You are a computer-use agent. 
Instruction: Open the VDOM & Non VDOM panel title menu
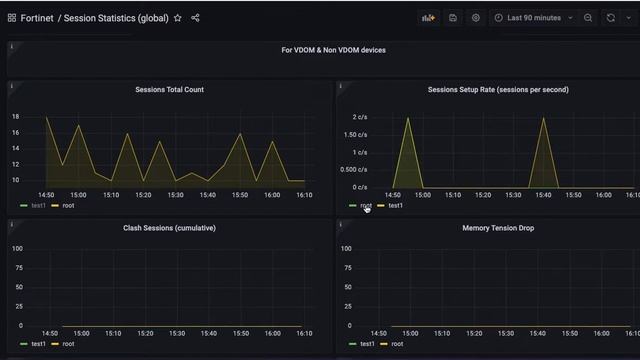point(333,50)
